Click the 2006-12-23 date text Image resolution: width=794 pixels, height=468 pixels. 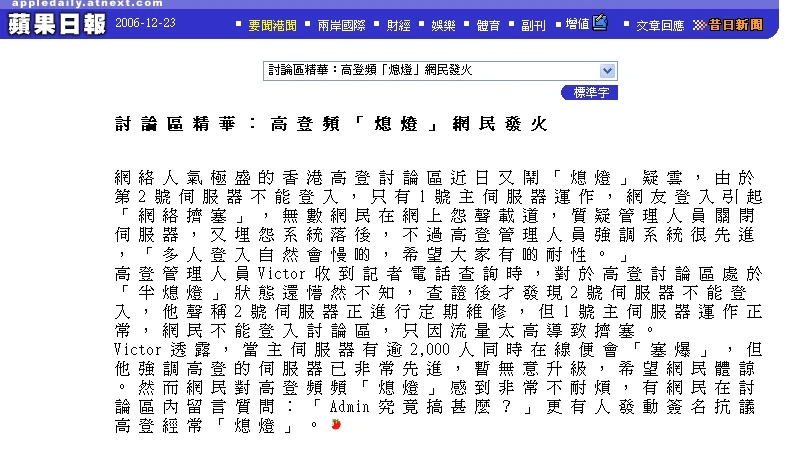coord(145,23)
